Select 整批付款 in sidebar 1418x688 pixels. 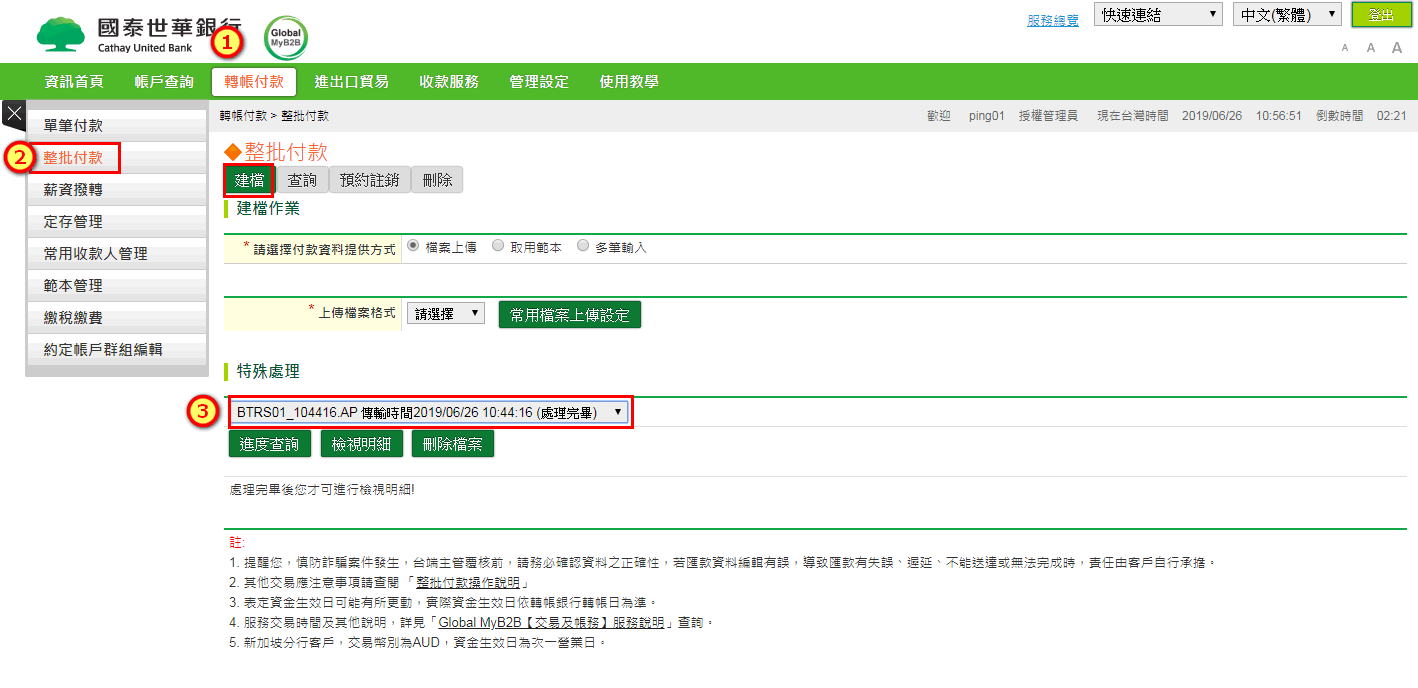tap(116, 158)
